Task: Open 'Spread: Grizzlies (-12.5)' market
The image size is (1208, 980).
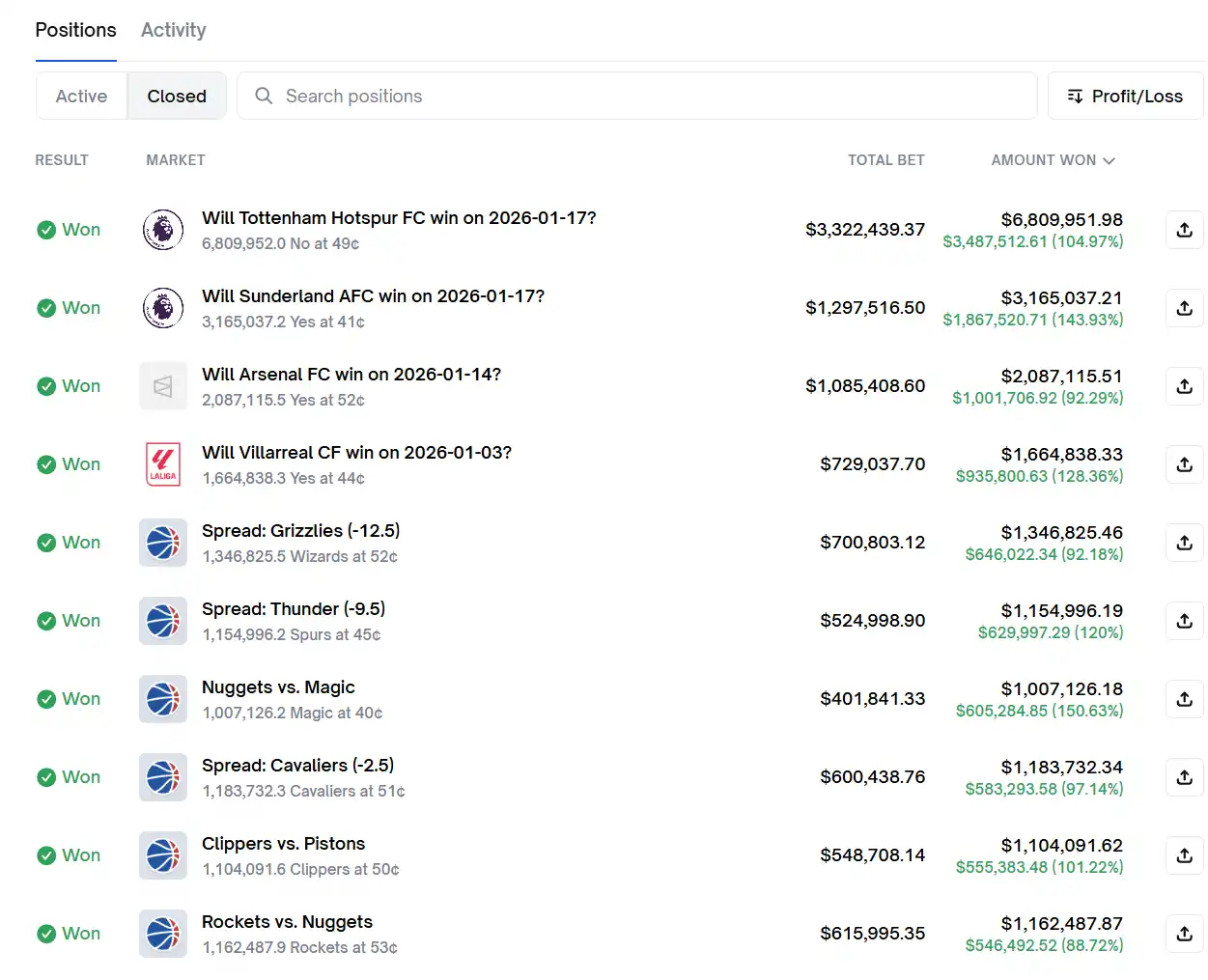Action: (300, 531)
